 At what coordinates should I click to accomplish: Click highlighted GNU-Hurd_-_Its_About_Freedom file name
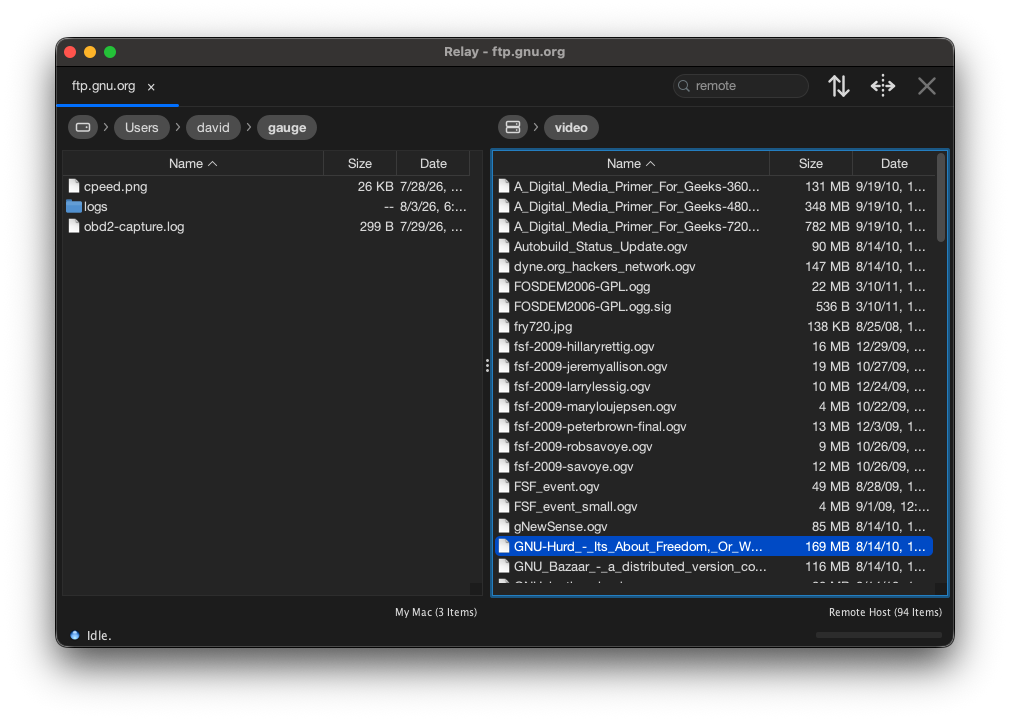coord(638,546)
